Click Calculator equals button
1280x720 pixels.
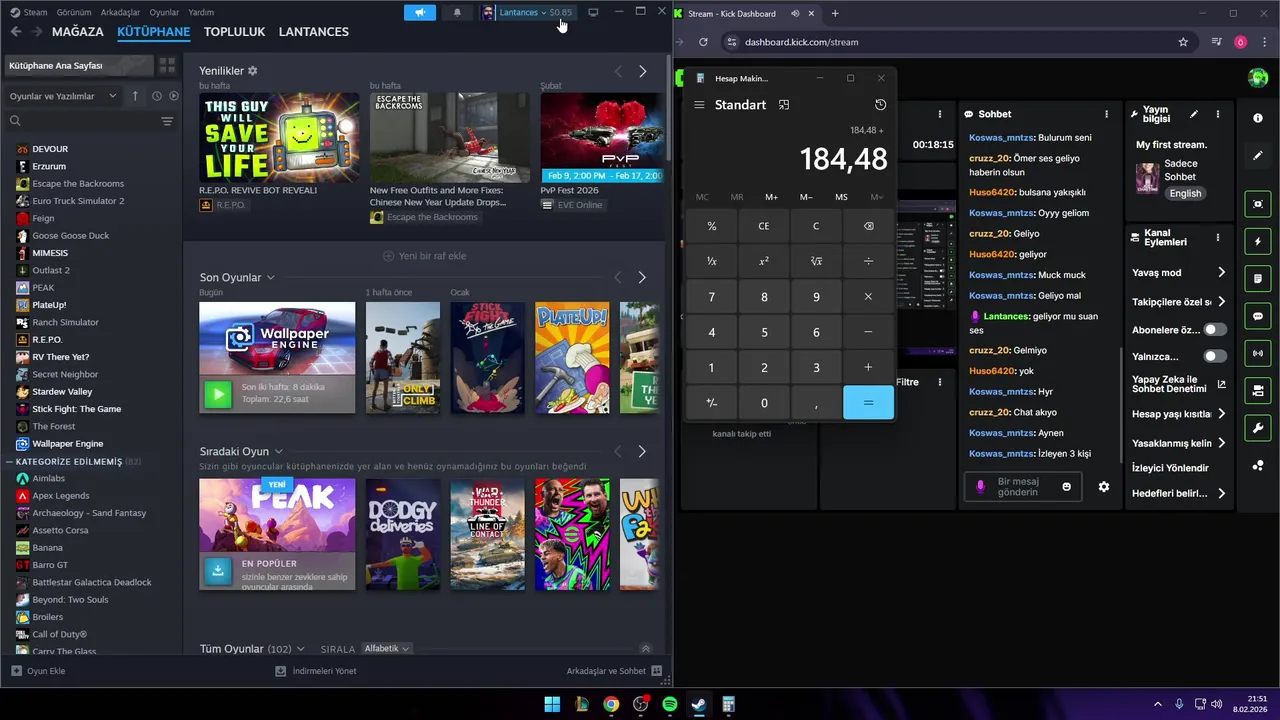click(868, 402)
